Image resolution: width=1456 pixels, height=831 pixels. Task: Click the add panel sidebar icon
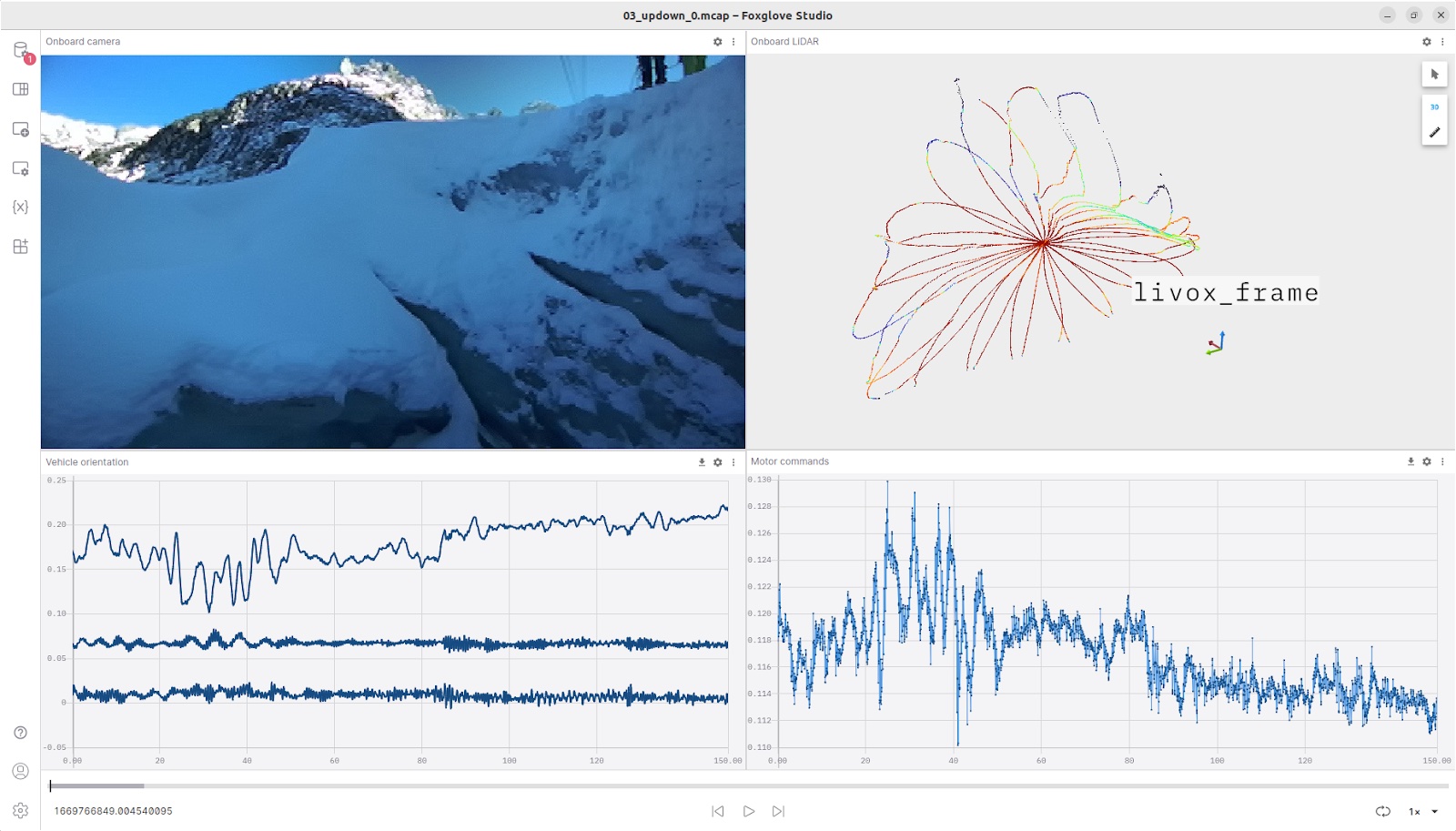[x=21, y=129]
